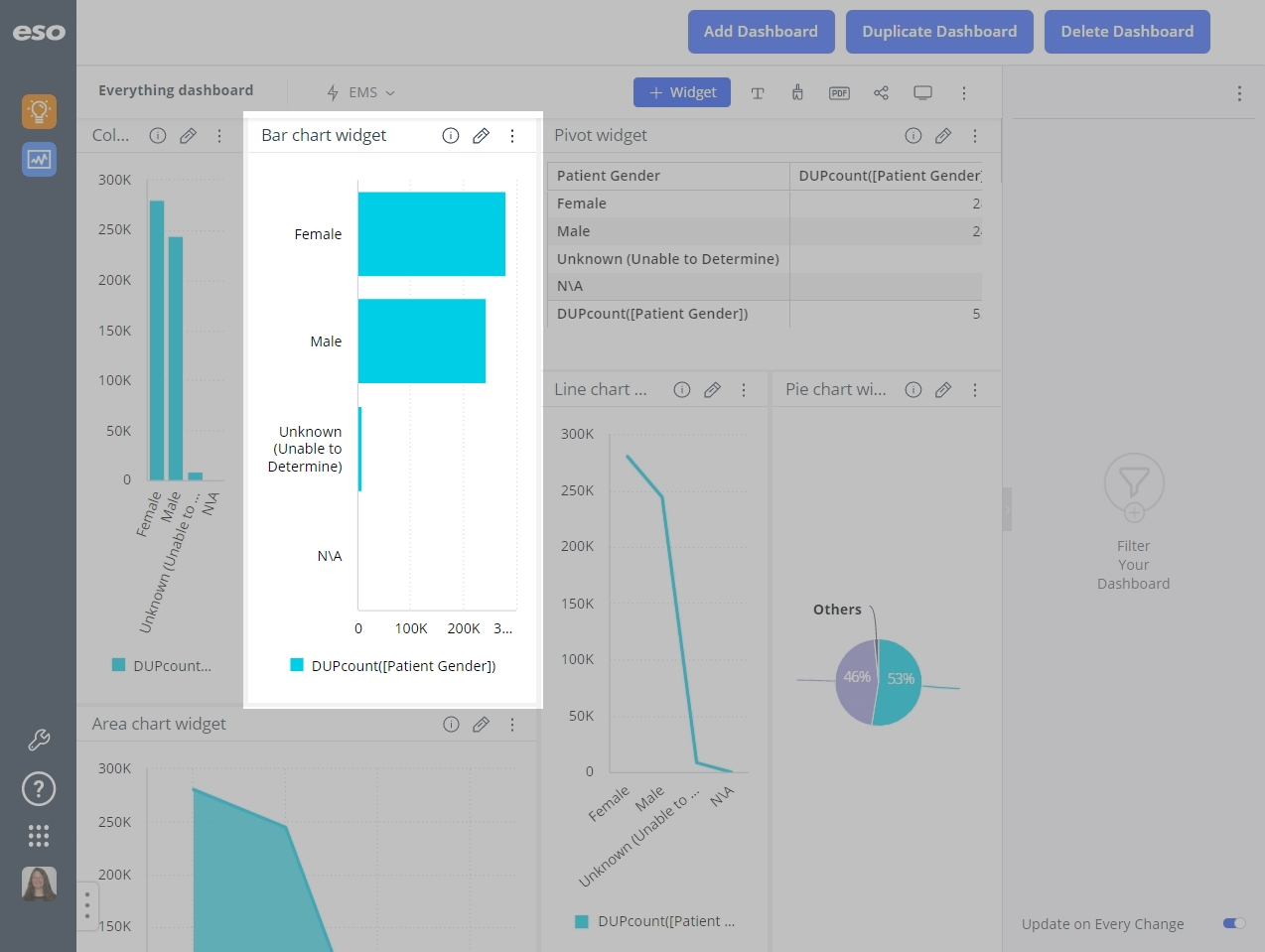Click the DUPcount([Patient Gender pivot value header
This screenshot has height=952, width=1265.
point(886,176)
